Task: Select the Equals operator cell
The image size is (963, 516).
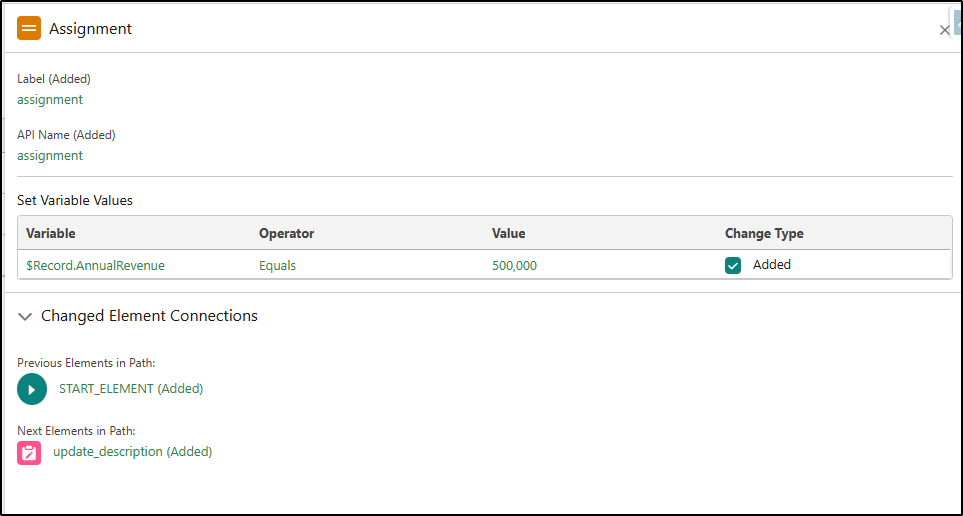Action: 277,266
